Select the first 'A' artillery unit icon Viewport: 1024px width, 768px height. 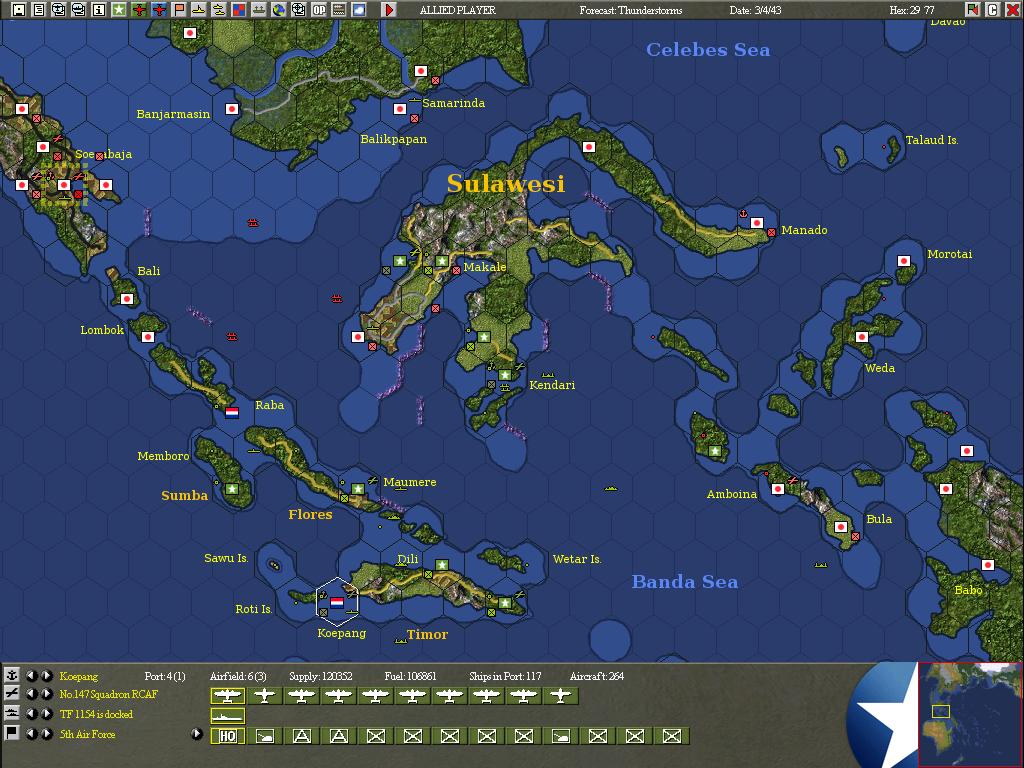(302, 736)
